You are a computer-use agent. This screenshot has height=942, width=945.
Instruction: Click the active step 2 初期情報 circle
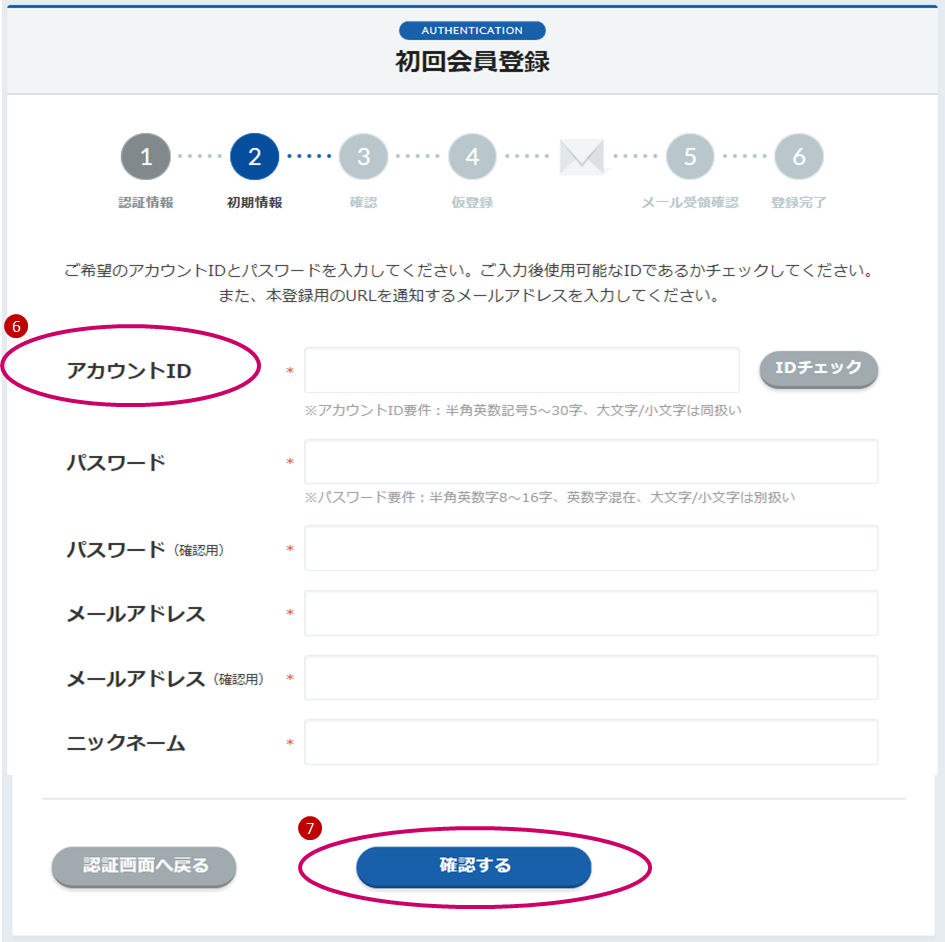coord(254,157)
